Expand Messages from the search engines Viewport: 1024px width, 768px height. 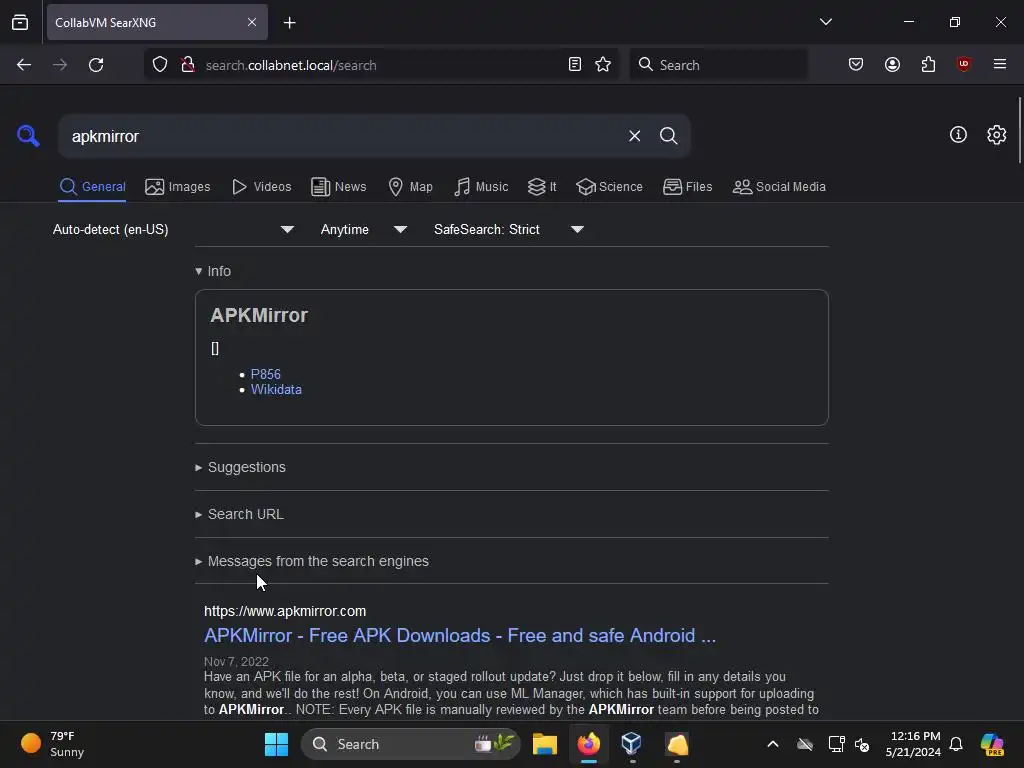point(312,562)
